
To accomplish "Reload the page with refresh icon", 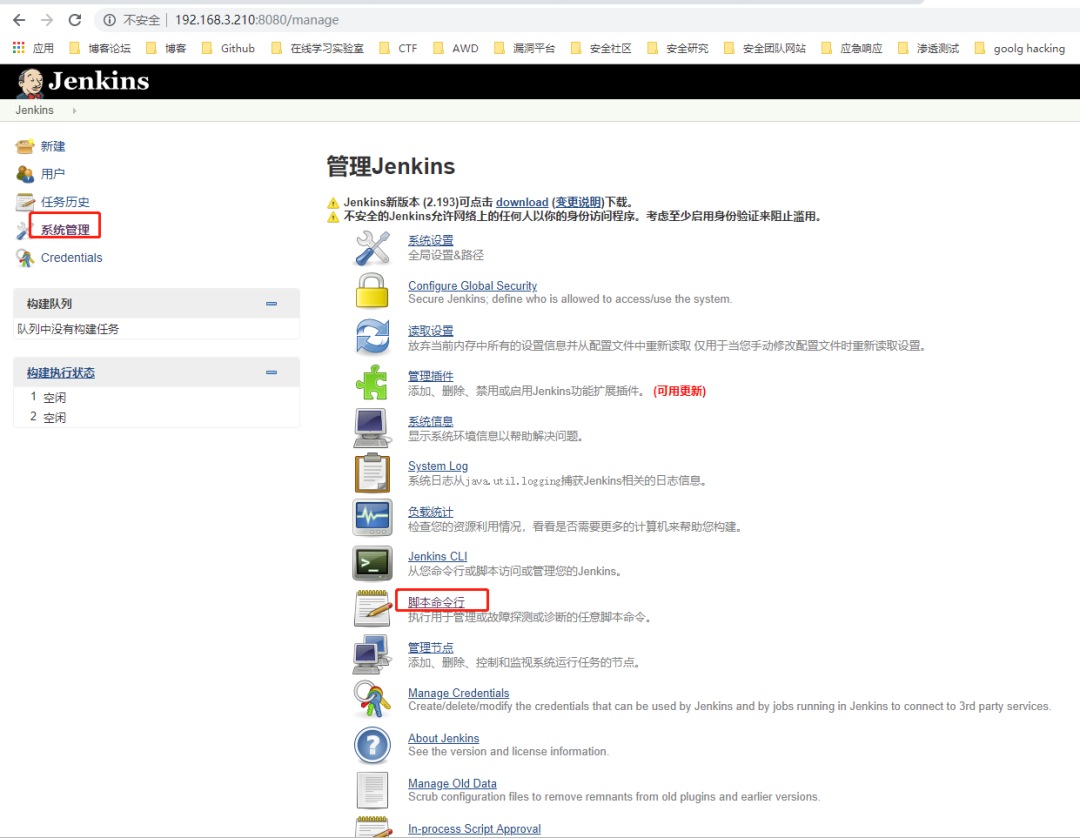I will click(x=74, y=20).
